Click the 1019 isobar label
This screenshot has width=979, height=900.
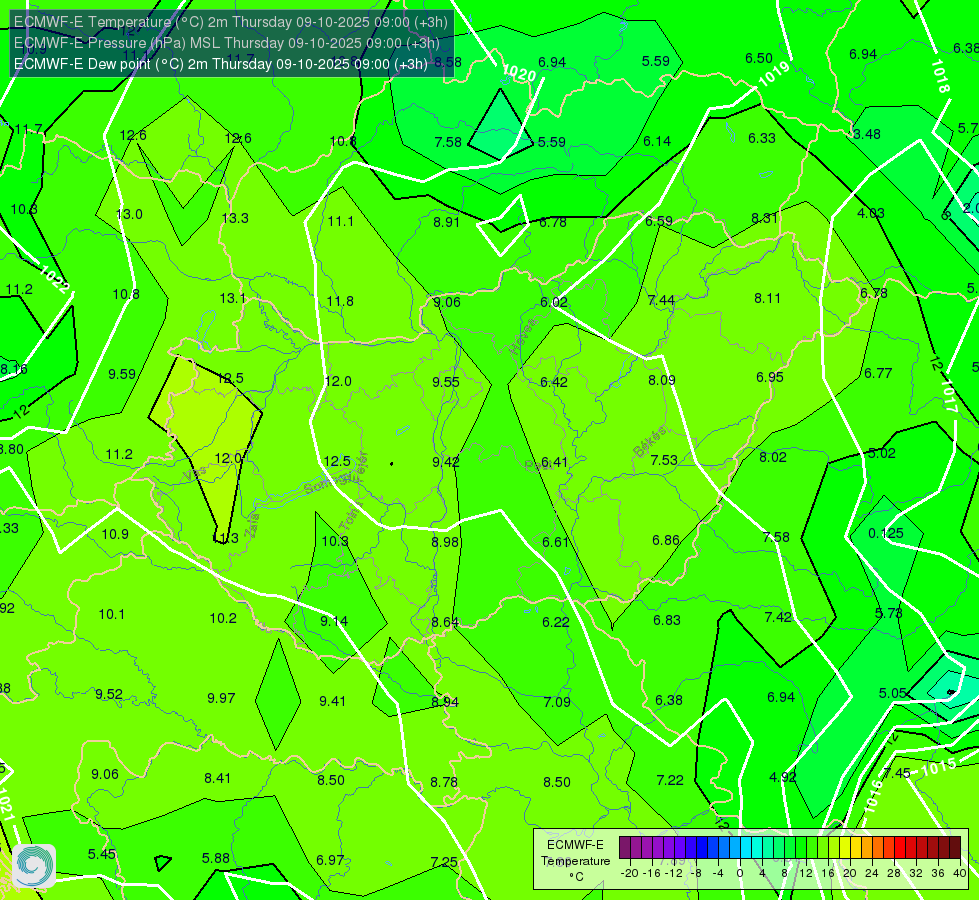[774, 74]
